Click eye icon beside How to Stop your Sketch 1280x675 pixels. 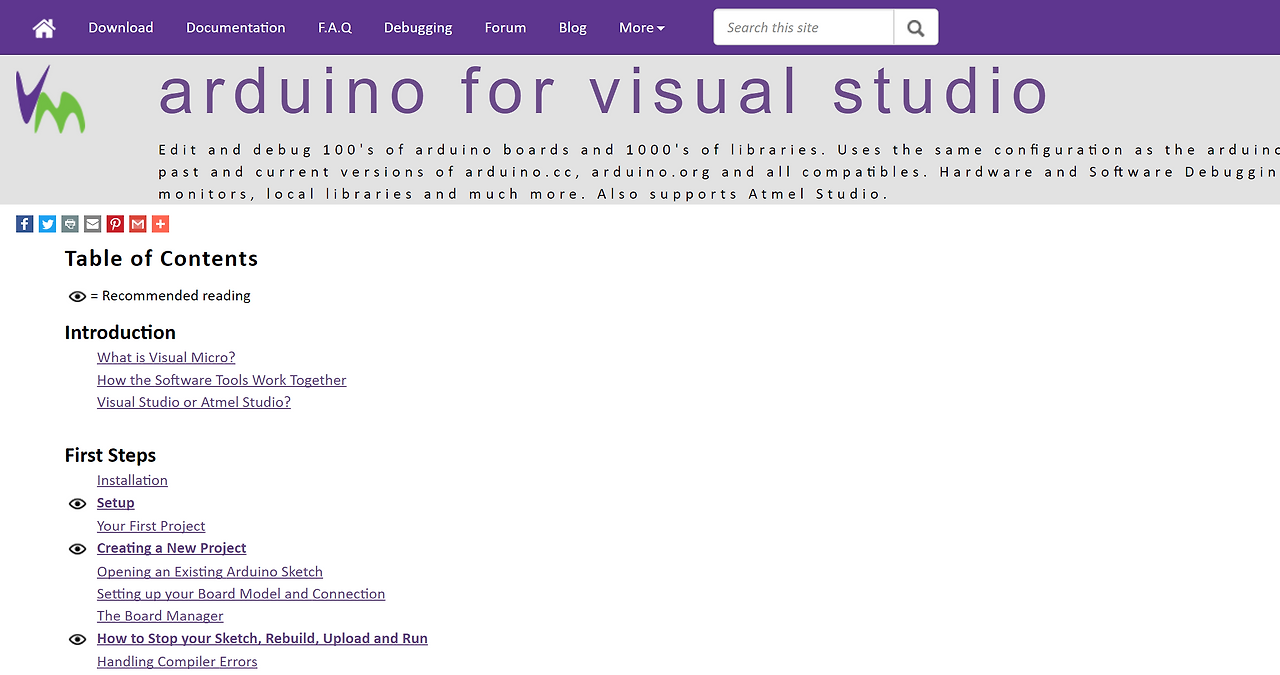coord(77,639)
